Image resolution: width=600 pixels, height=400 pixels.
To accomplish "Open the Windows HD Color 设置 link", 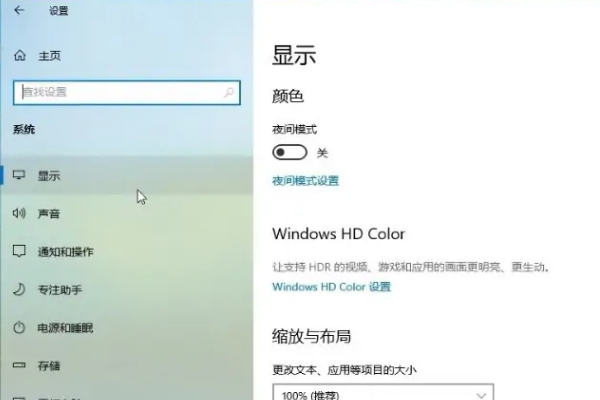I will click(331, 287).
